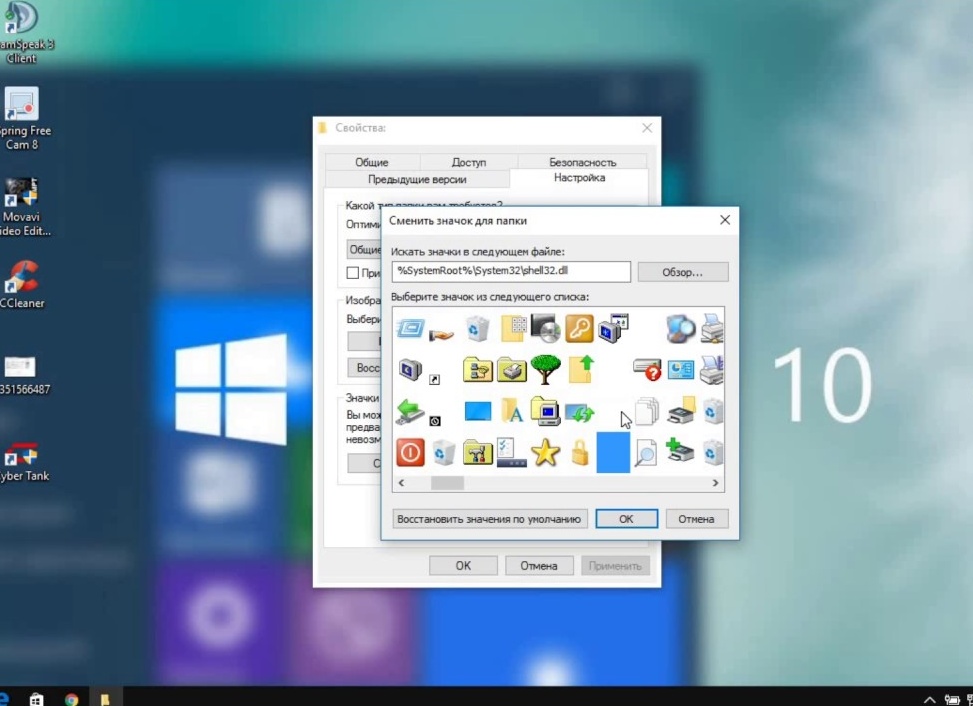Choose the green tree icon

click(545, 369)
